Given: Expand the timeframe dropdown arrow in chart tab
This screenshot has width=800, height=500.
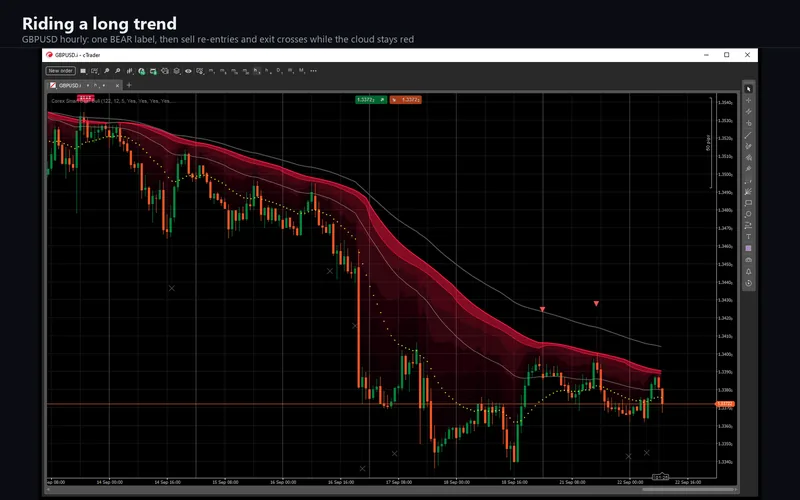Looking at the screenshot, I should point(104,85).
